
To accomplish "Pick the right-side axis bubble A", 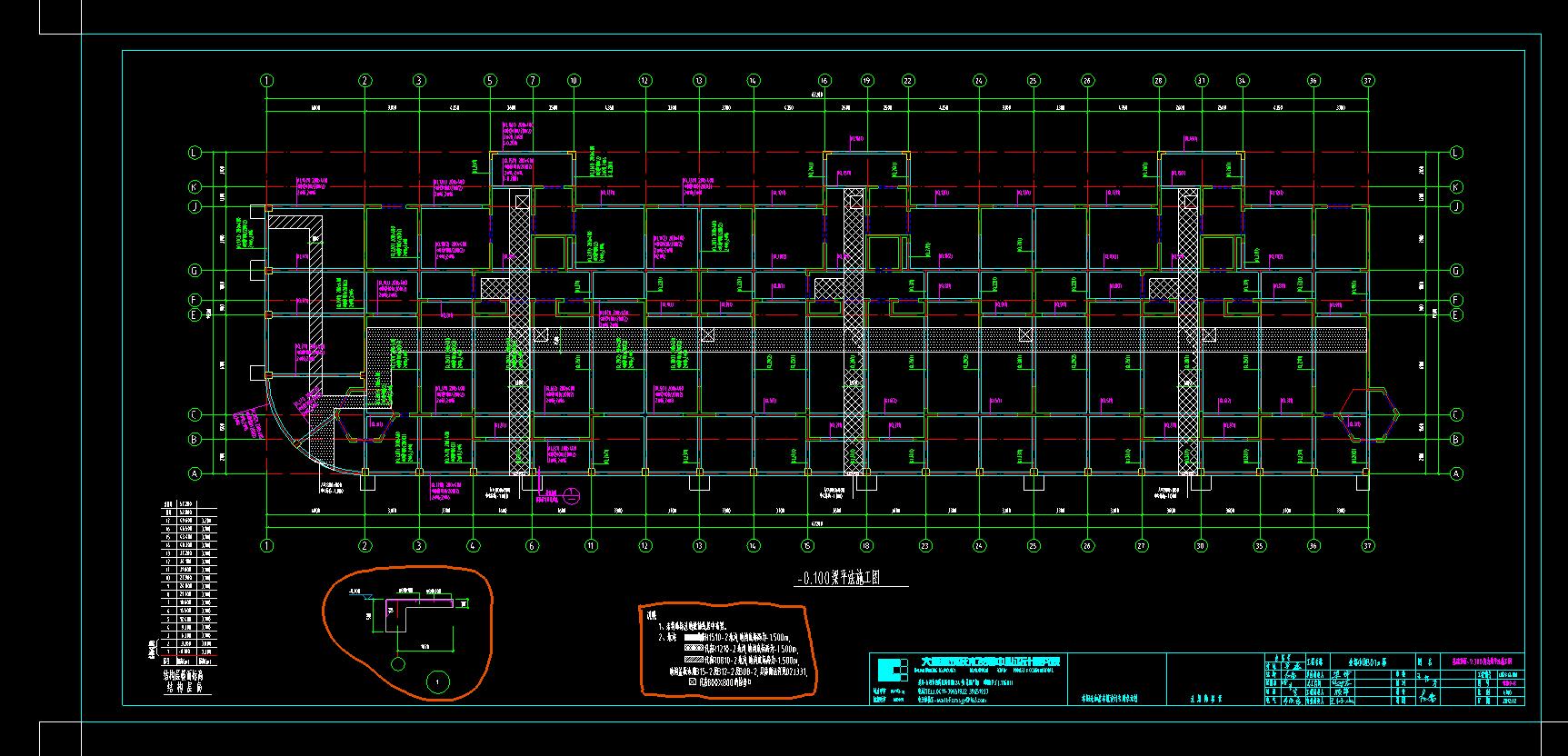I will 1456,473.
